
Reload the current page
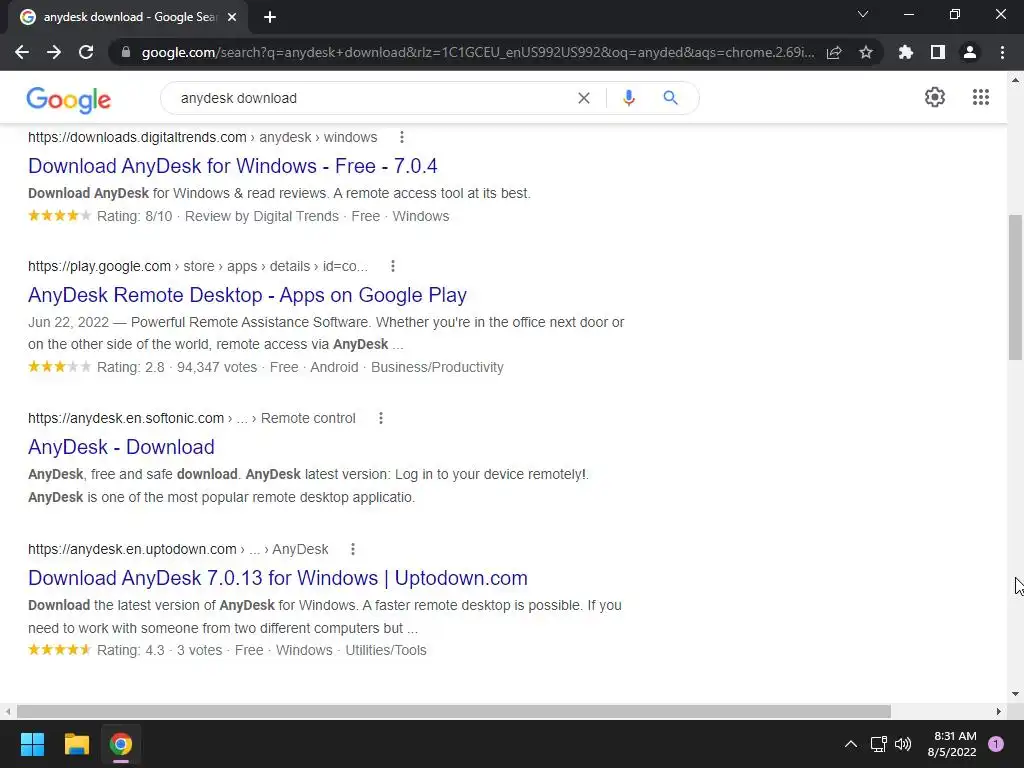[86, 52]
